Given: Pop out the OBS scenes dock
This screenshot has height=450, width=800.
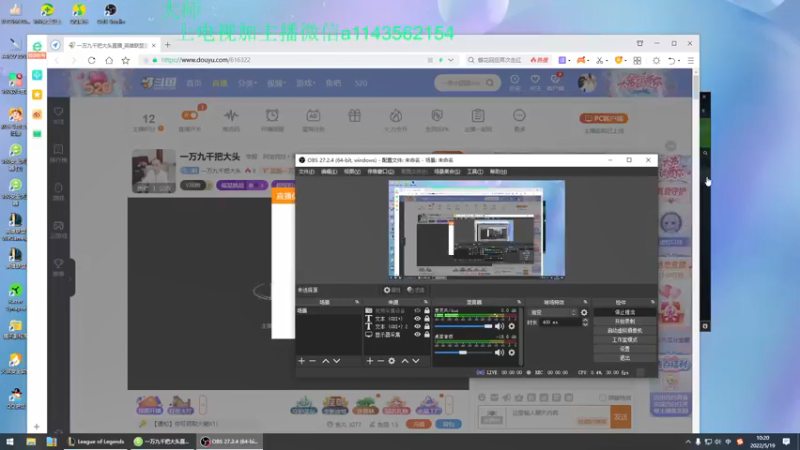Looking at the screenshot, I should pyautogui.click(x=357, y=302).
